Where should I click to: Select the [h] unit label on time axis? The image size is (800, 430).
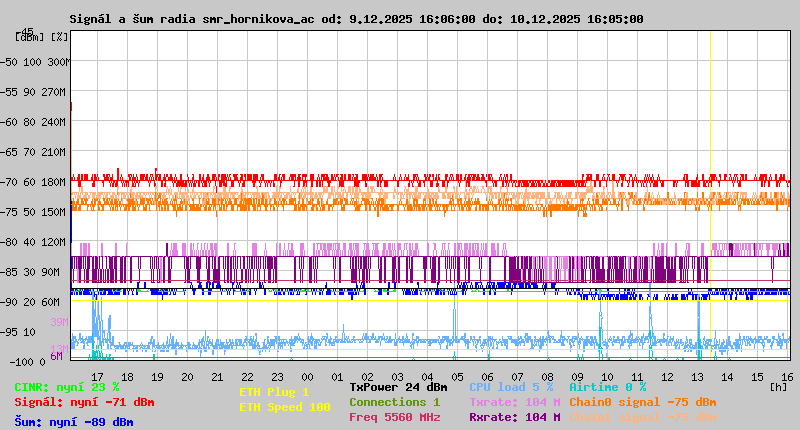point(778,386)
